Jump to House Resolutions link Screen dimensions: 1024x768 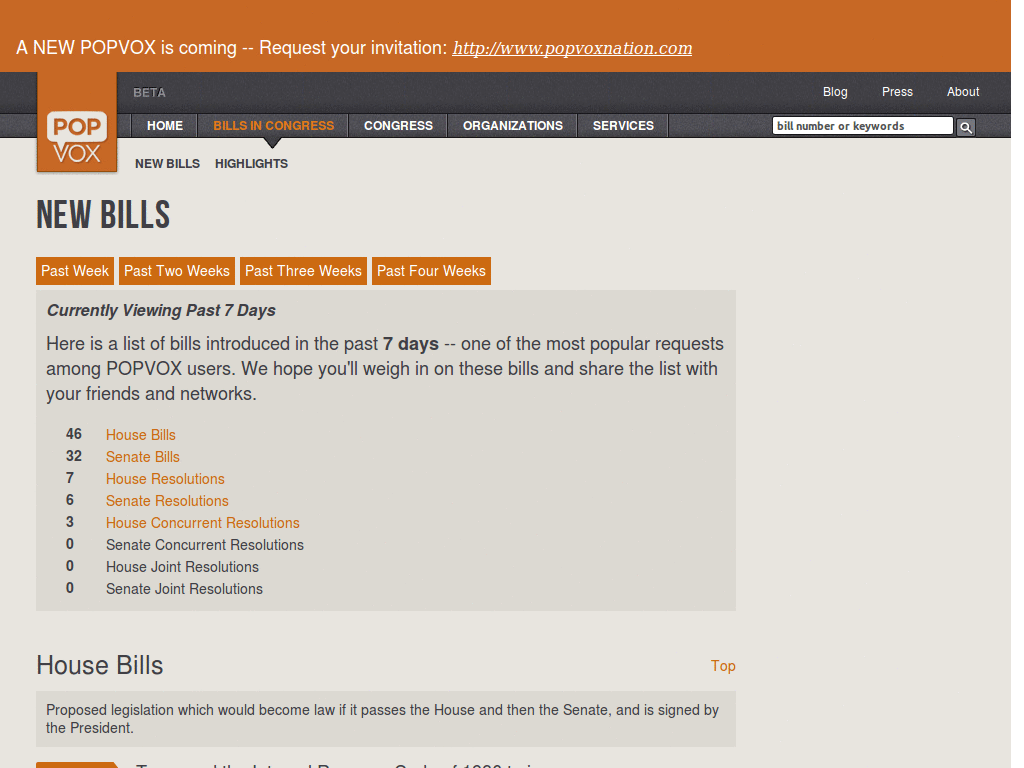[165, 479]
